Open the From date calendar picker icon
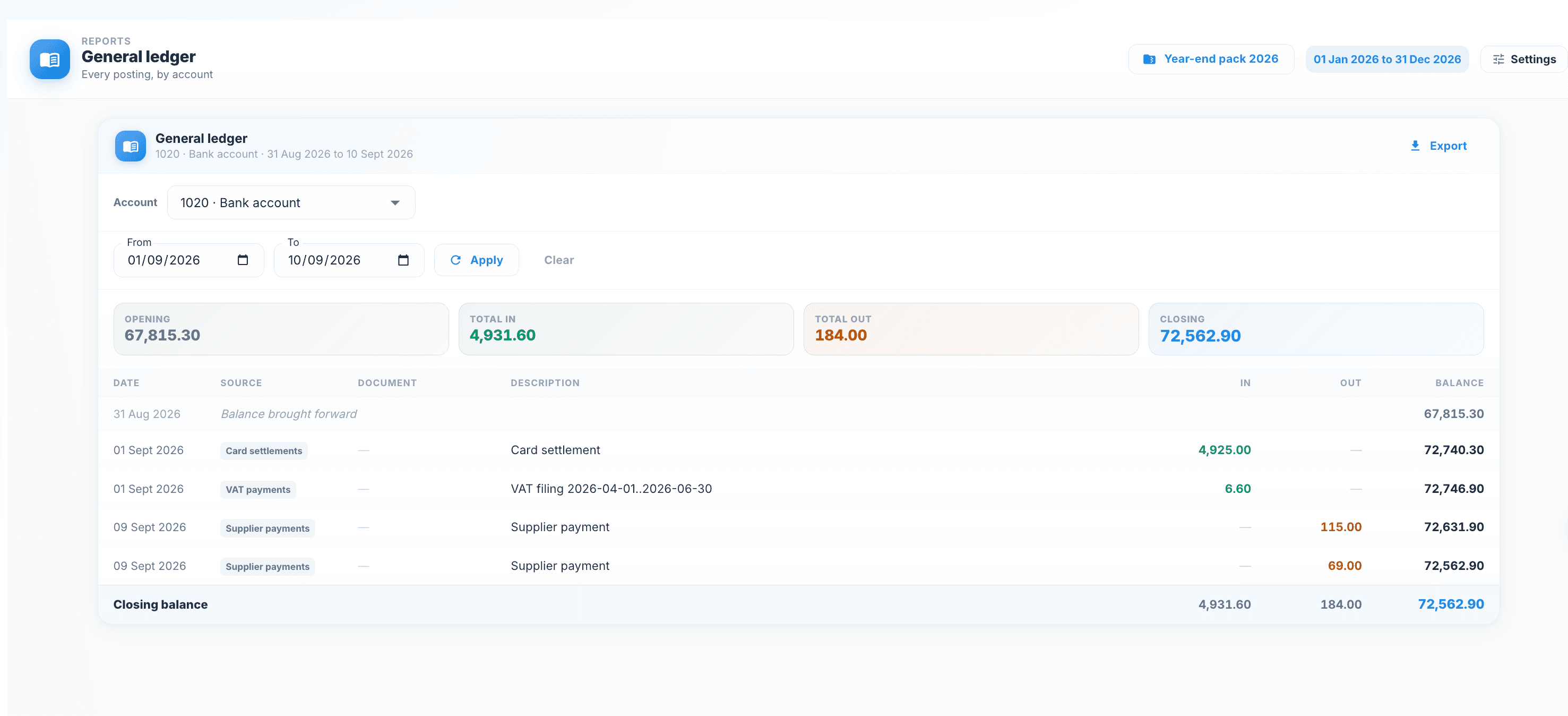The height and width of the screenshot is (716, 1568). tap(242, 260)
